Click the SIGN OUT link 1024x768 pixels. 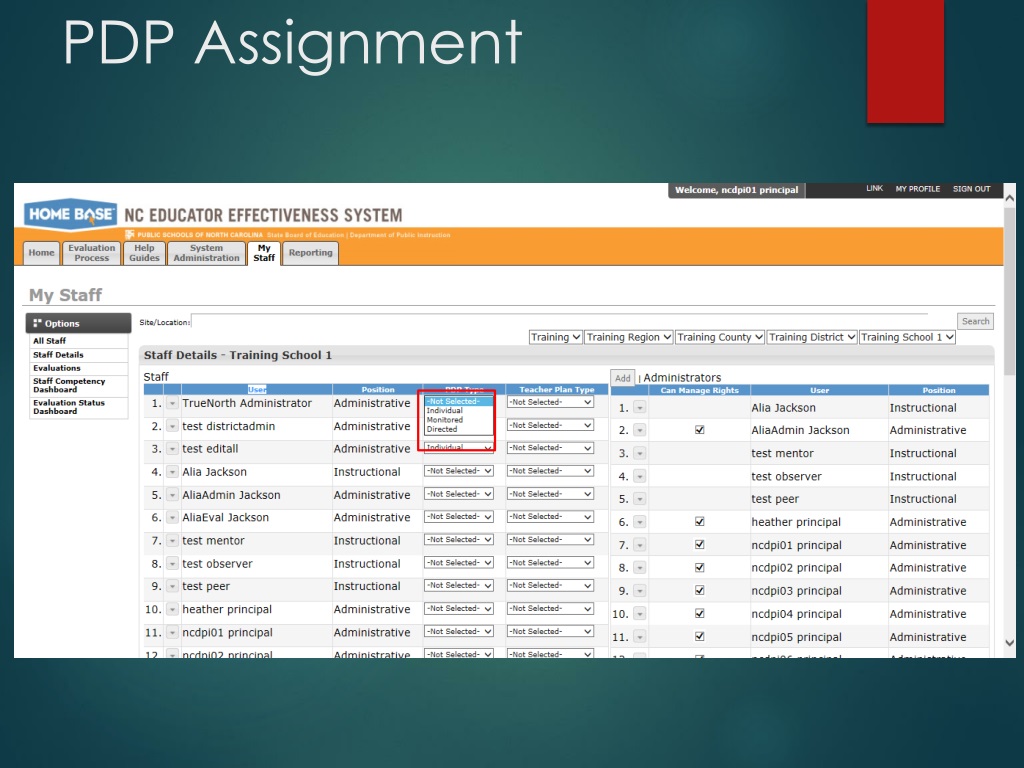tap(971, 189)
